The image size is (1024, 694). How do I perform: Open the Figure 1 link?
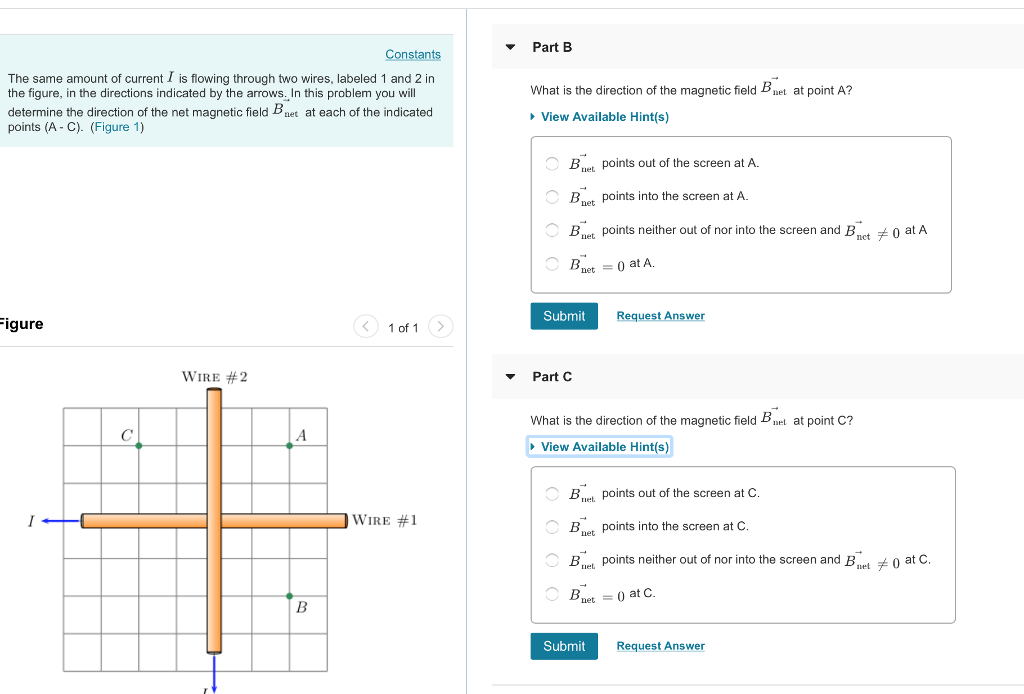point(118,126)
